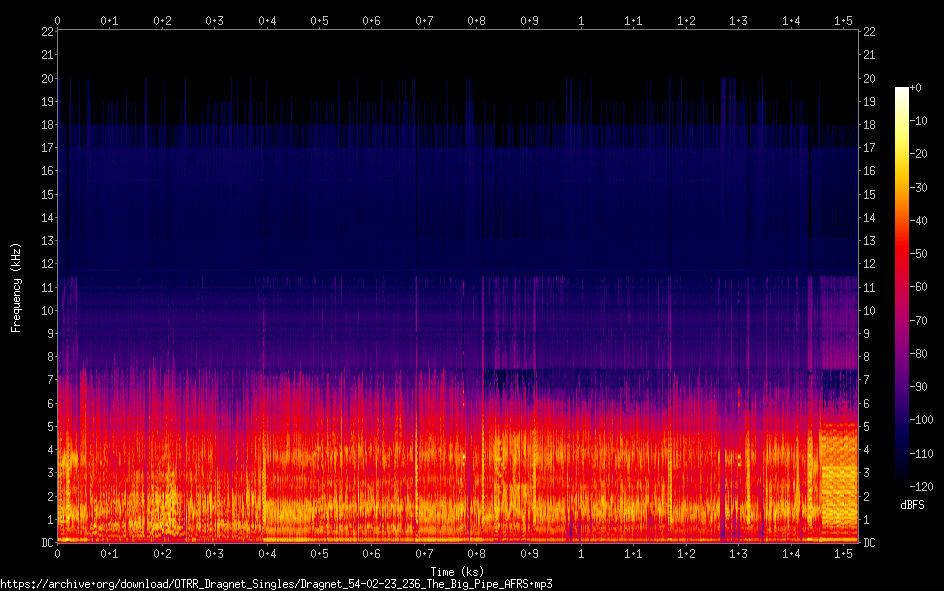Click the 1 tick on the bottom time axis
This screenshot has width=944, height=591.
(581, 553)
